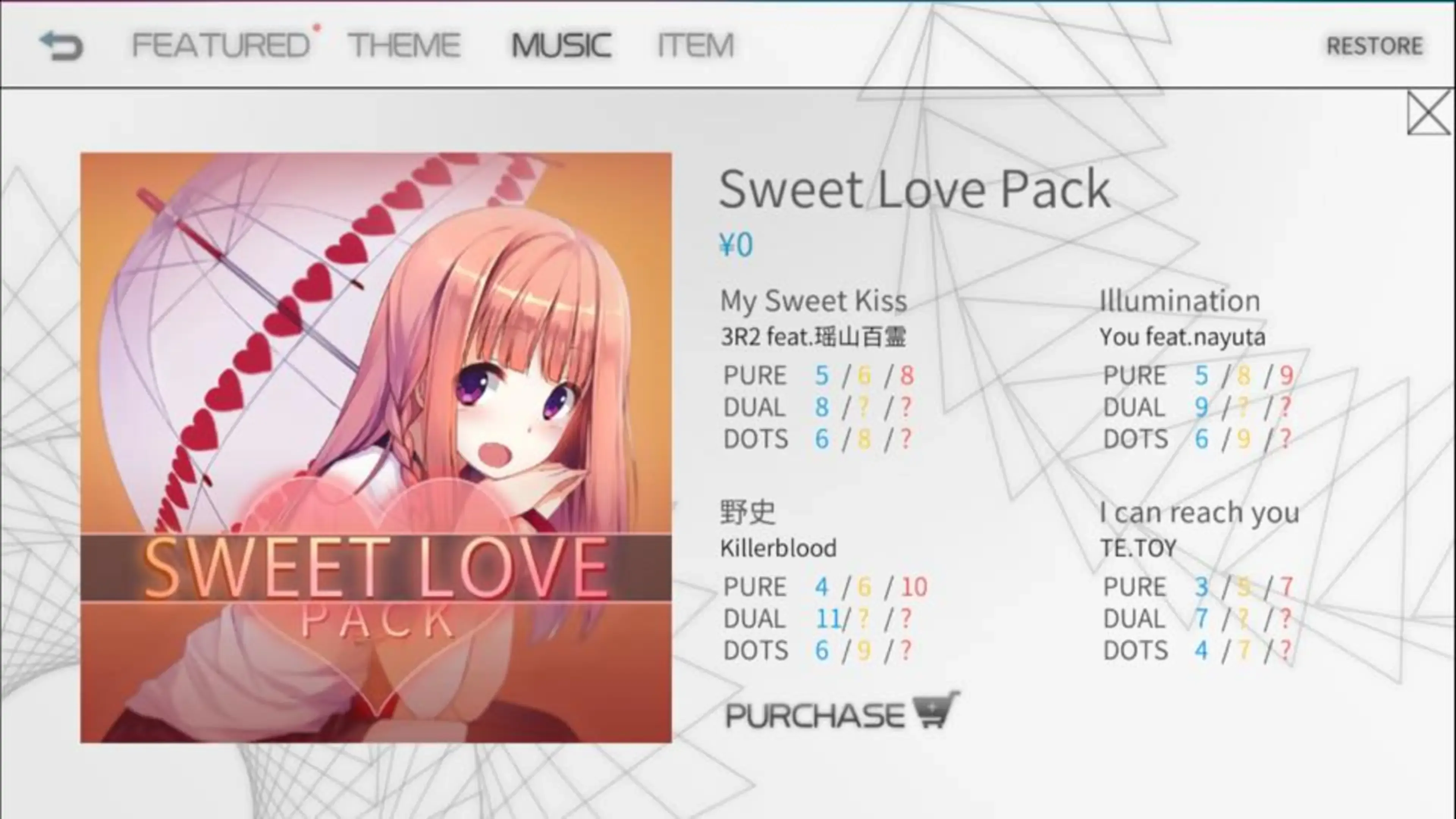Click the Sweet Love Pack heading
Image resolution: width=1456 pixels, height=819 pixels.
(915, 189)
